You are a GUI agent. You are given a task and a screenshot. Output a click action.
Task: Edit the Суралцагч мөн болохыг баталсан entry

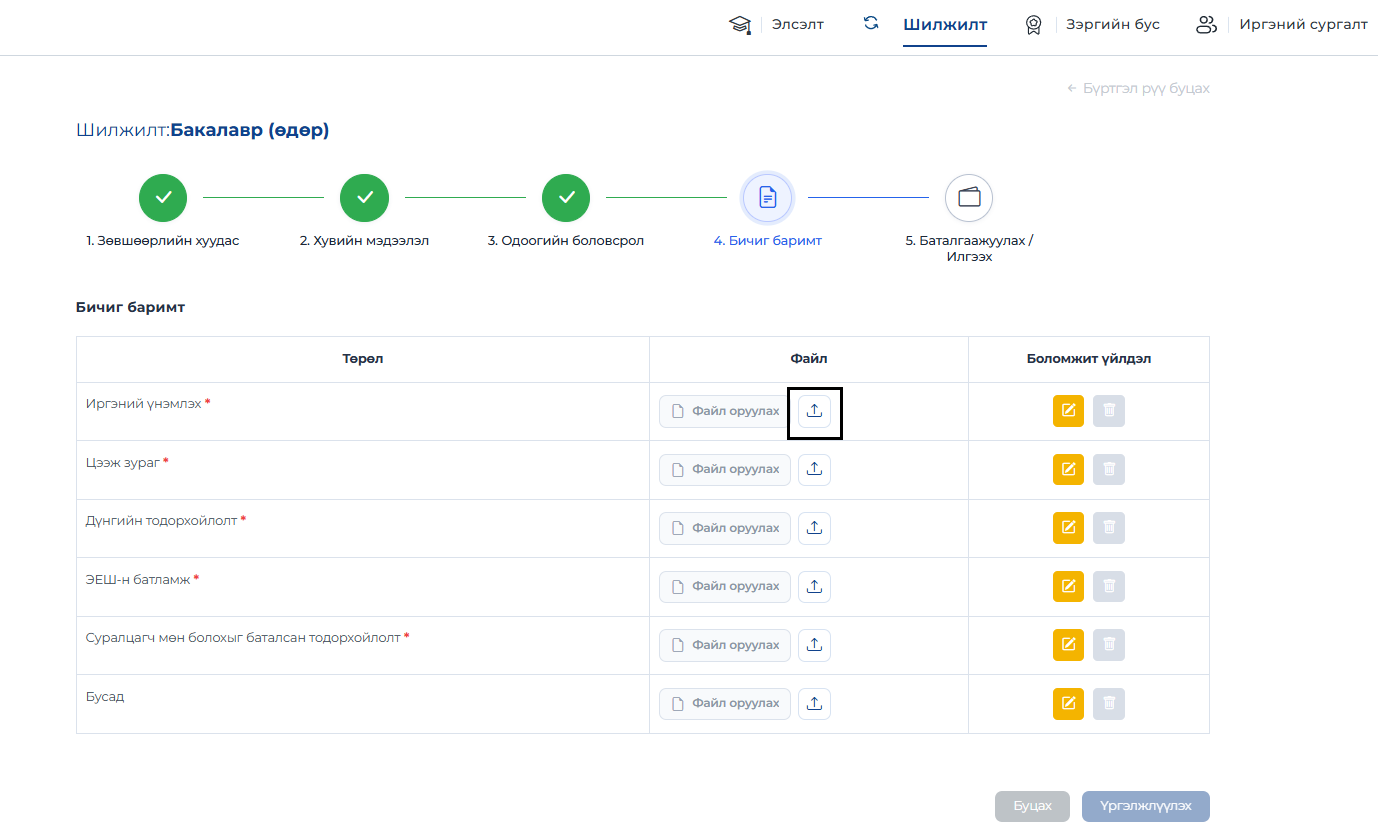point(1068,645)
